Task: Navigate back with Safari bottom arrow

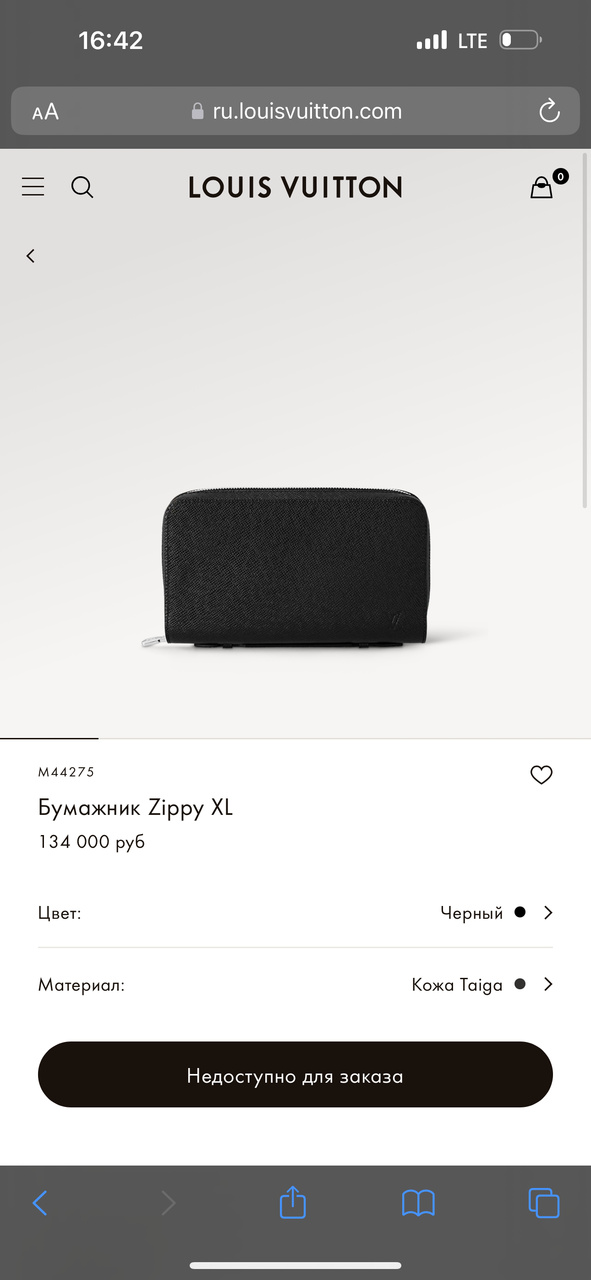Action: point(40,1202)
